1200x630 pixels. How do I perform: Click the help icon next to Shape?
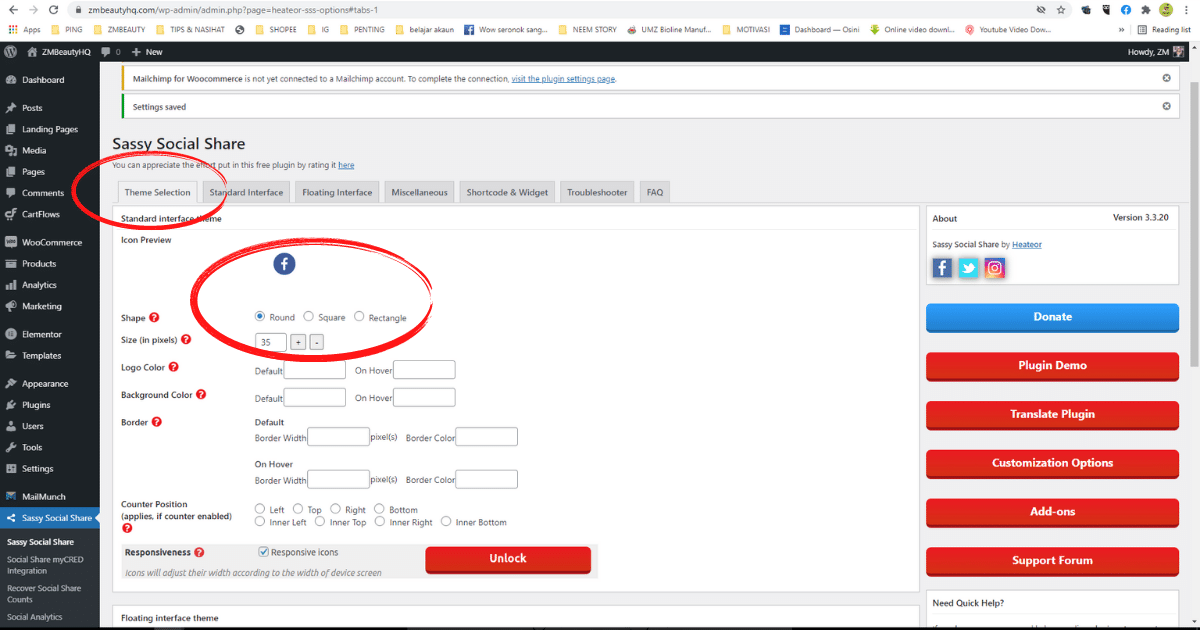click(x=155, y=316)
